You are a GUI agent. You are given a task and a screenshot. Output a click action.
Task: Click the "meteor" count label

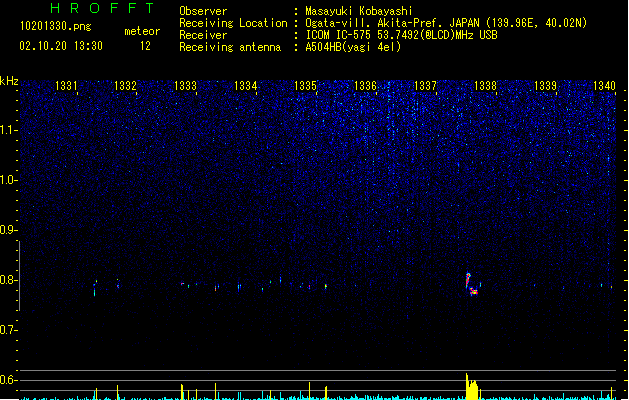pos(142,31)
